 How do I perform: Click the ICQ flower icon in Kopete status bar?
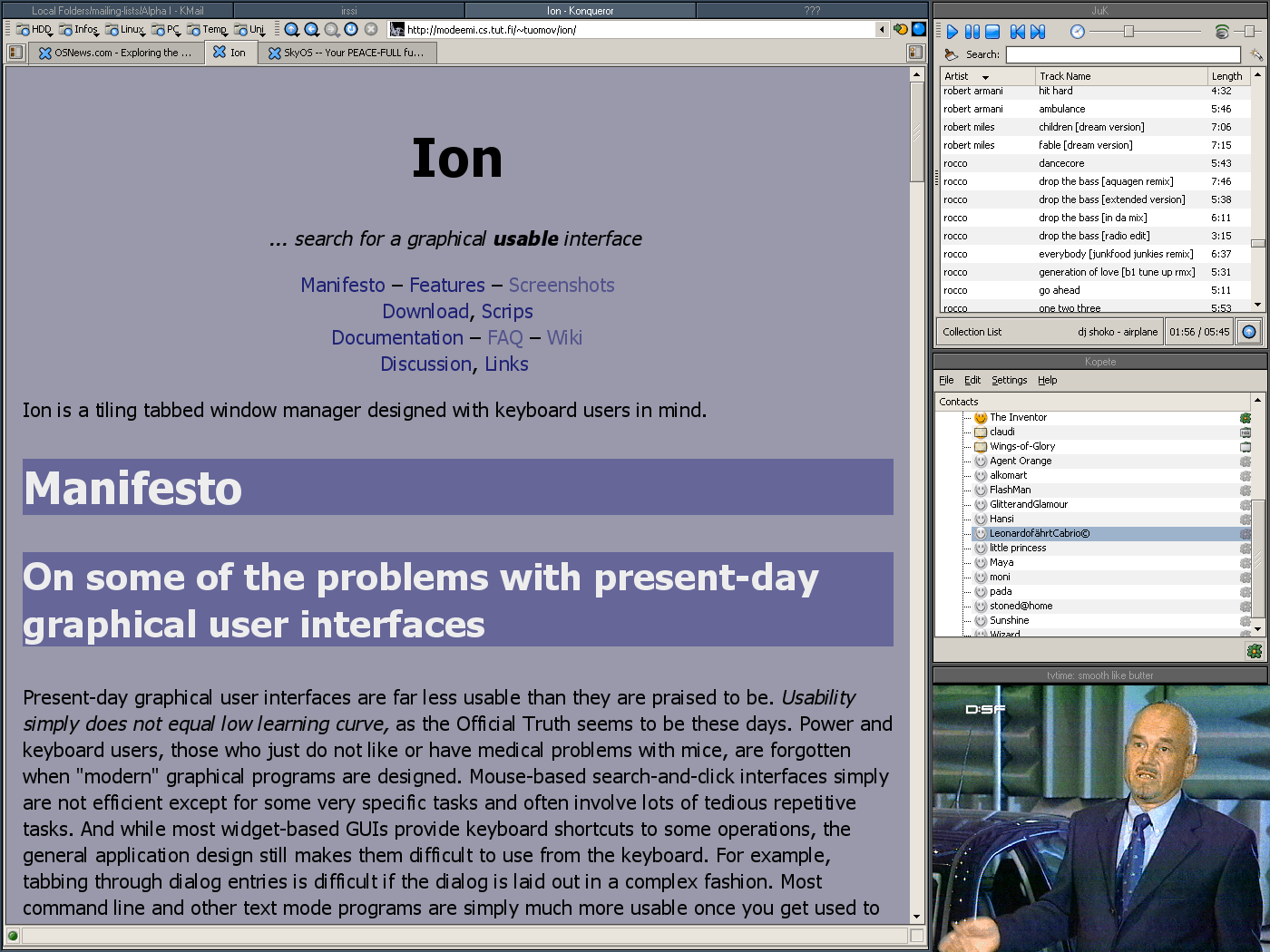tap(1255, 651)
